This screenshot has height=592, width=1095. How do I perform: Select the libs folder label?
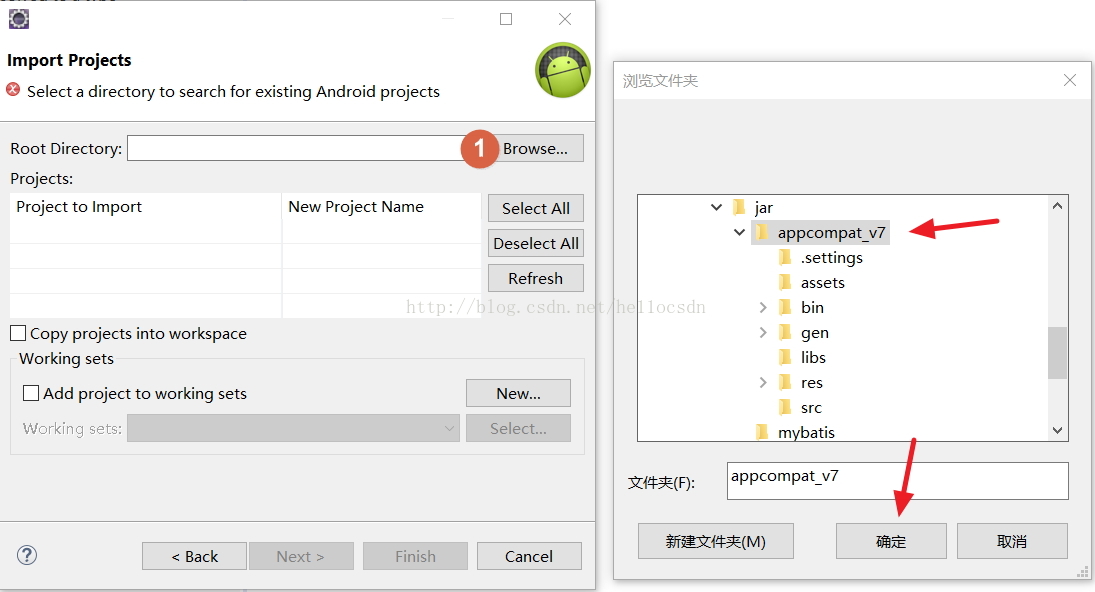click(813, 357)
